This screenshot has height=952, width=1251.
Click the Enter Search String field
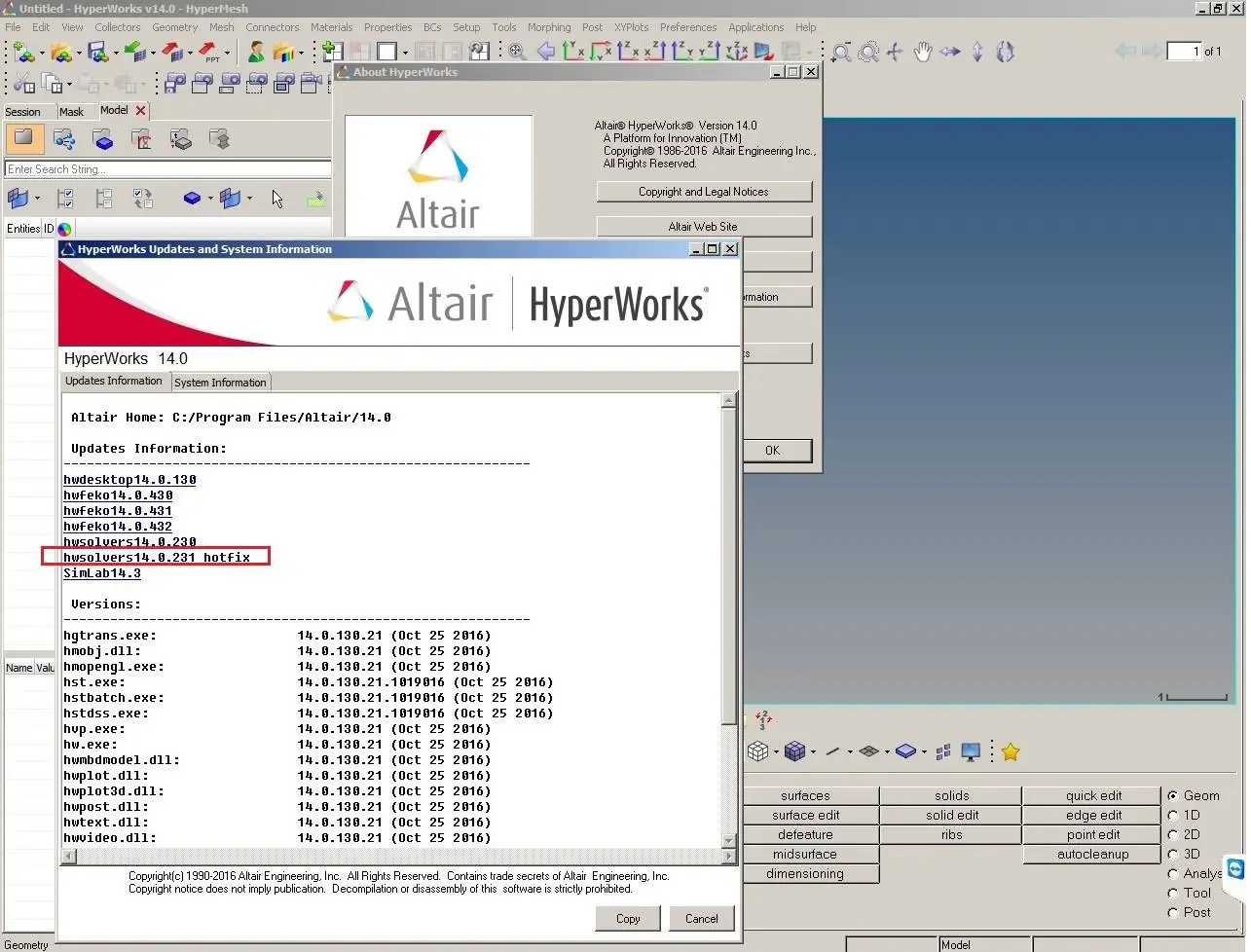[x=167, y=168]
